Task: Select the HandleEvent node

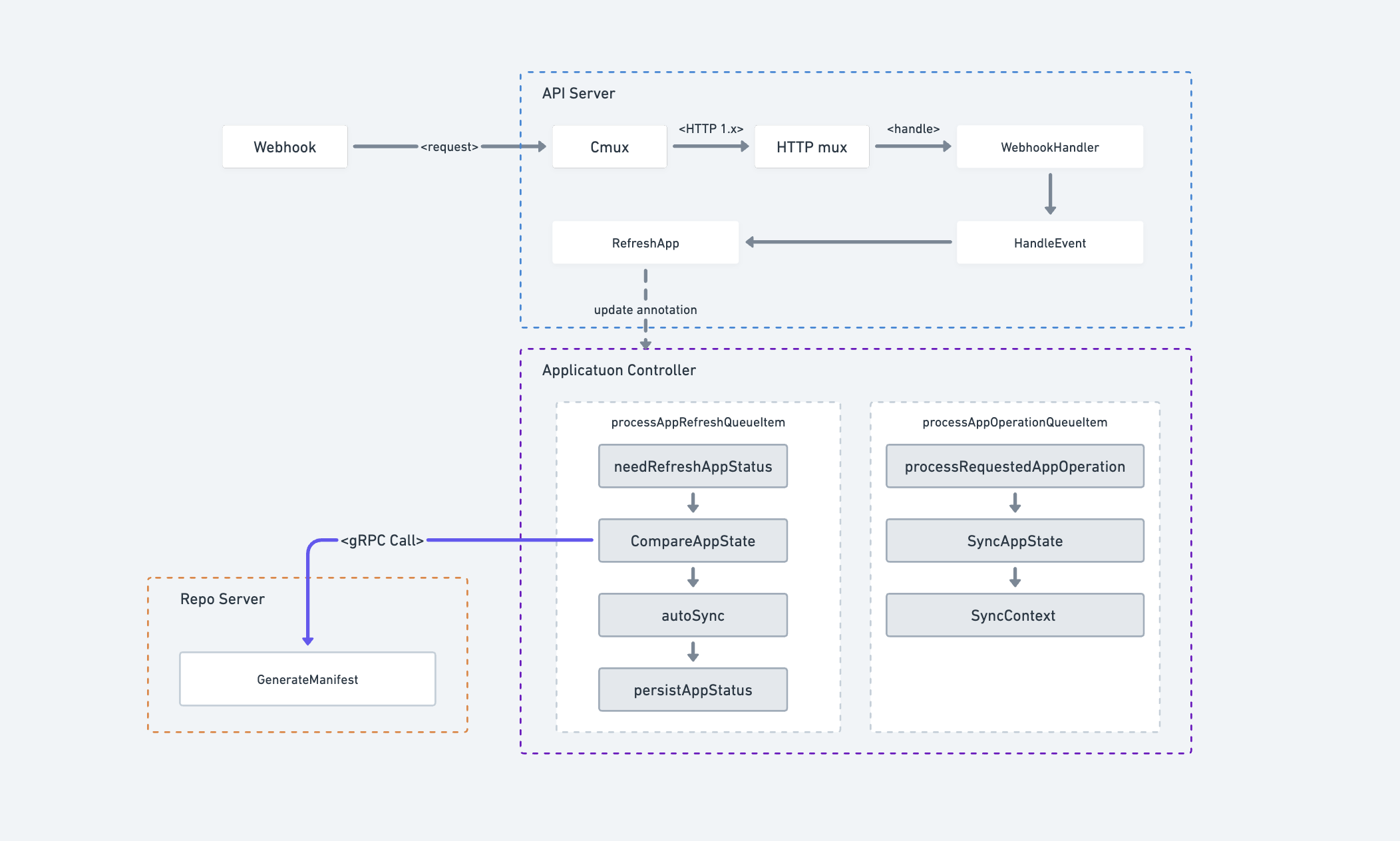Action: pos(1050,242)
